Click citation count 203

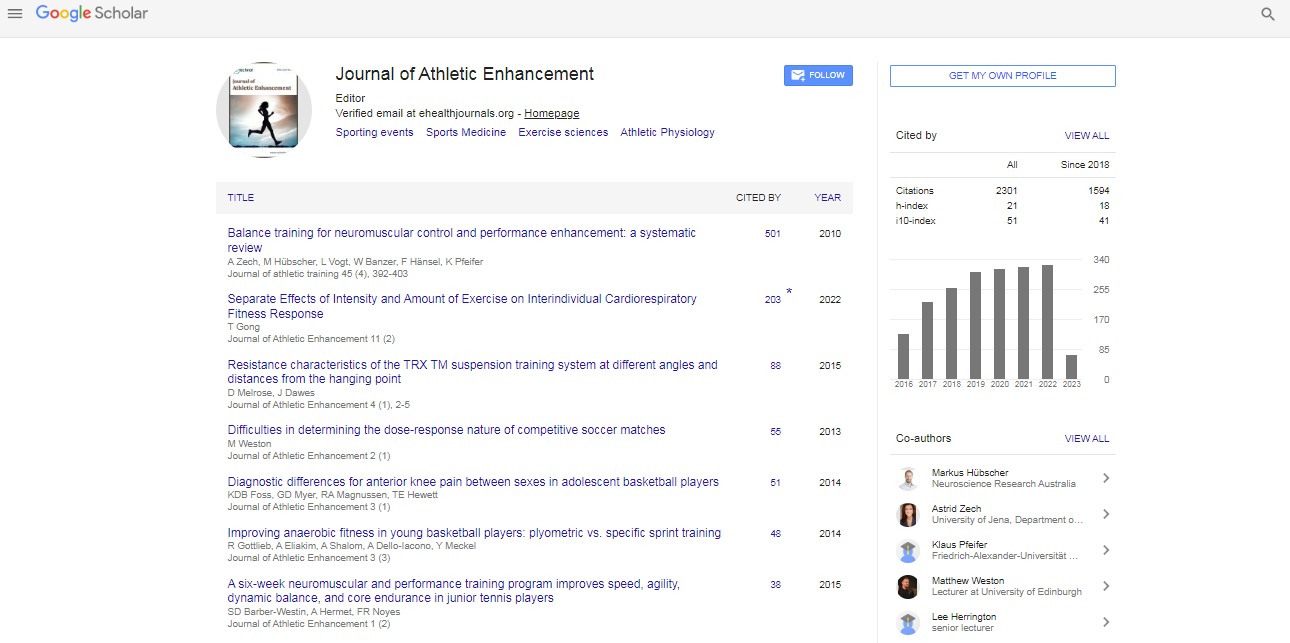(772, 300)
